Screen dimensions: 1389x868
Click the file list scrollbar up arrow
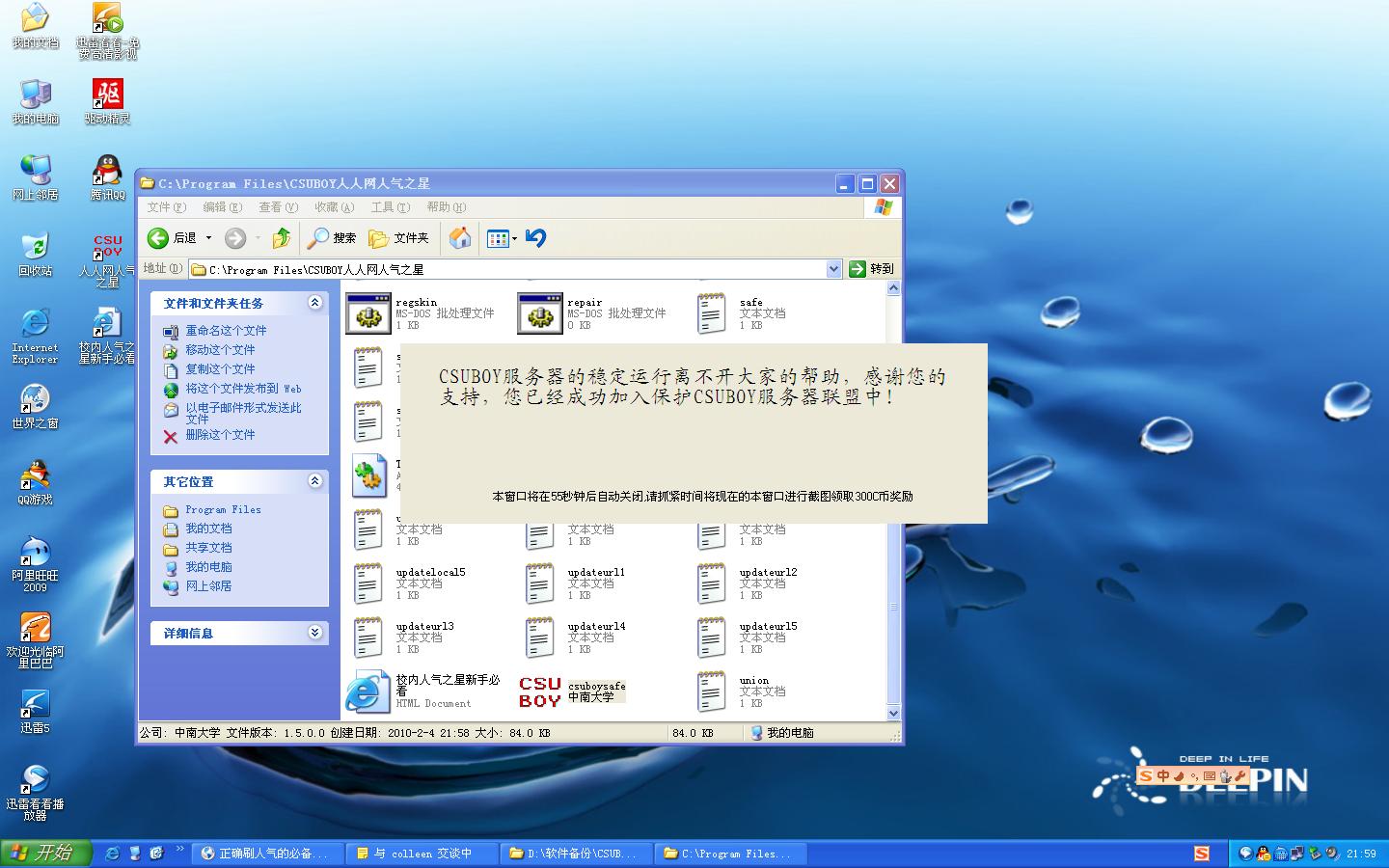click(x=893, y=287)
